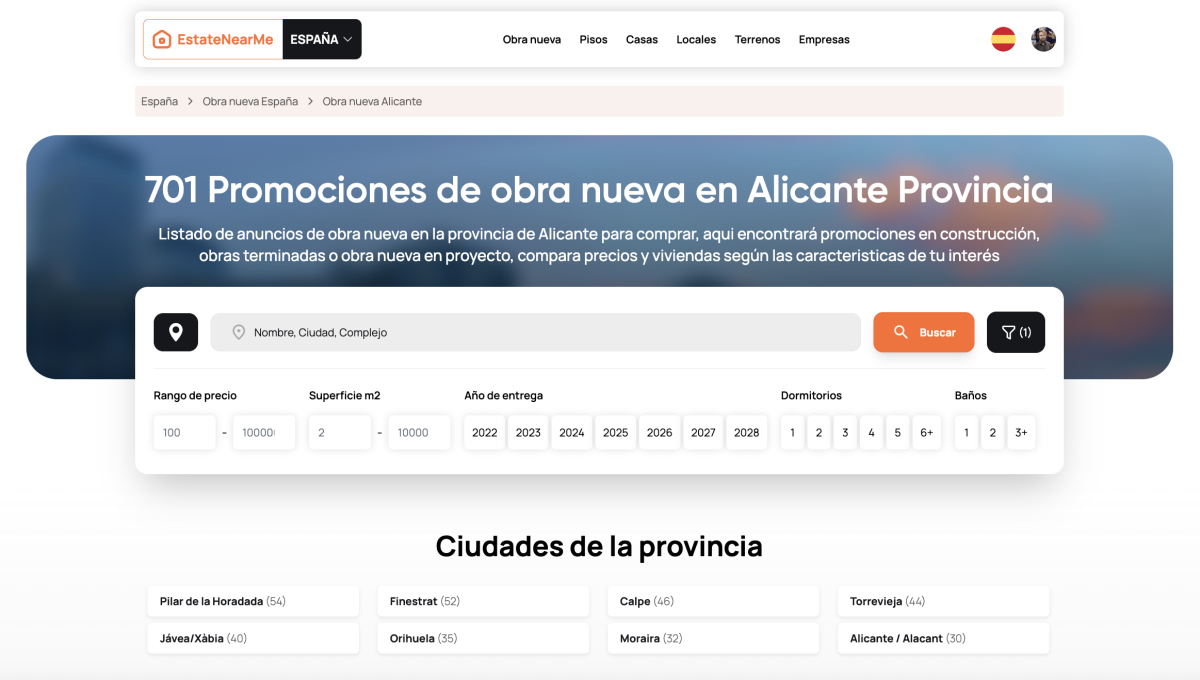Click the Obra nueva España breadcrumb
Screen dimensions: 1200x680
250,101
